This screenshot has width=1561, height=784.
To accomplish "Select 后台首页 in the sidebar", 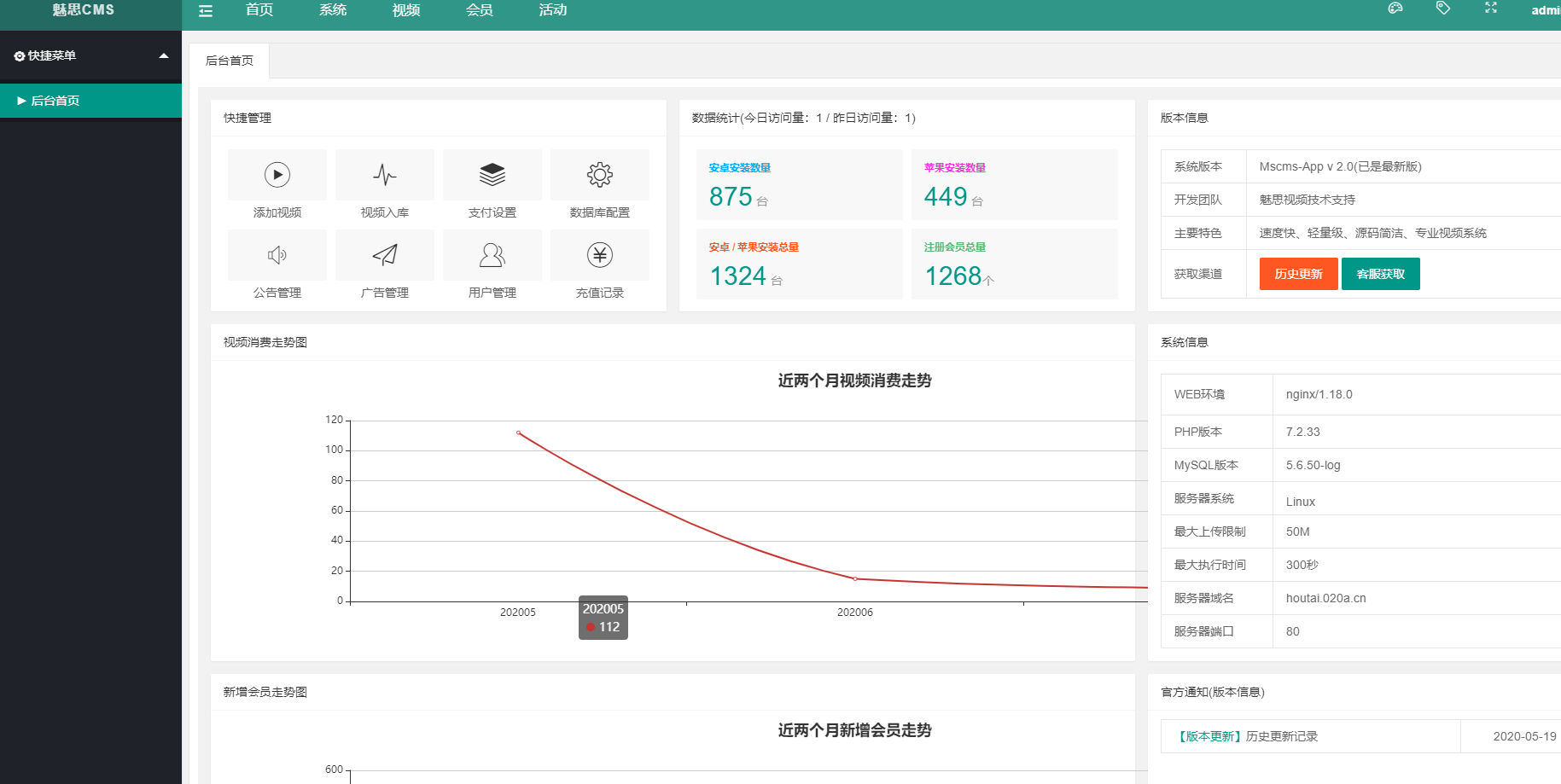I will pyautogui.click(x=90, y=101).
